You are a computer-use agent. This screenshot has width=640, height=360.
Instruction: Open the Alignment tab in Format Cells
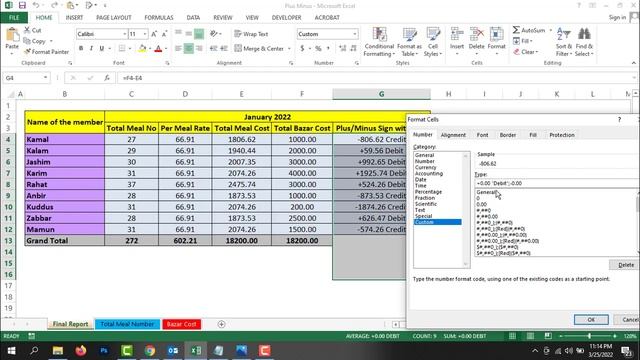[x=453, y=135]
